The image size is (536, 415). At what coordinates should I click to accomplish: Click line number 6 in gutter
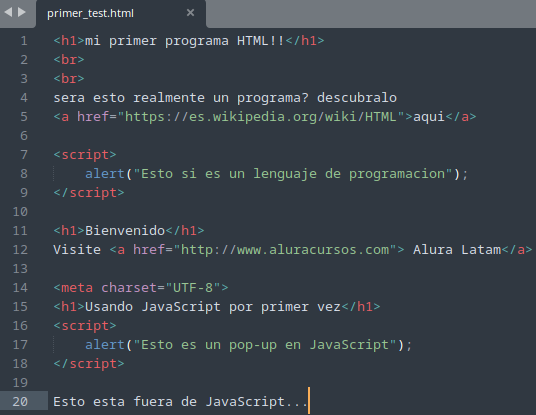coord(24,136)
